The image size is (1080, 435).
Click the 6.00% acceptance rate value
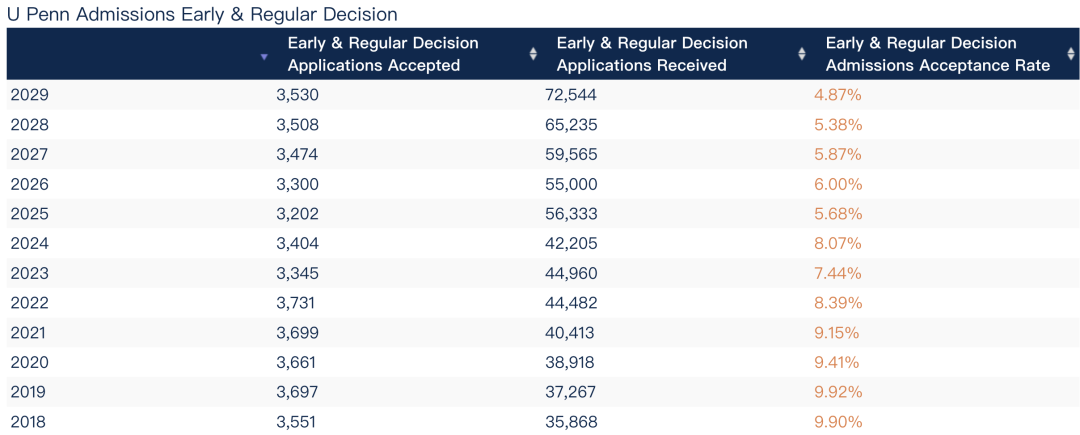pos(838,184)
